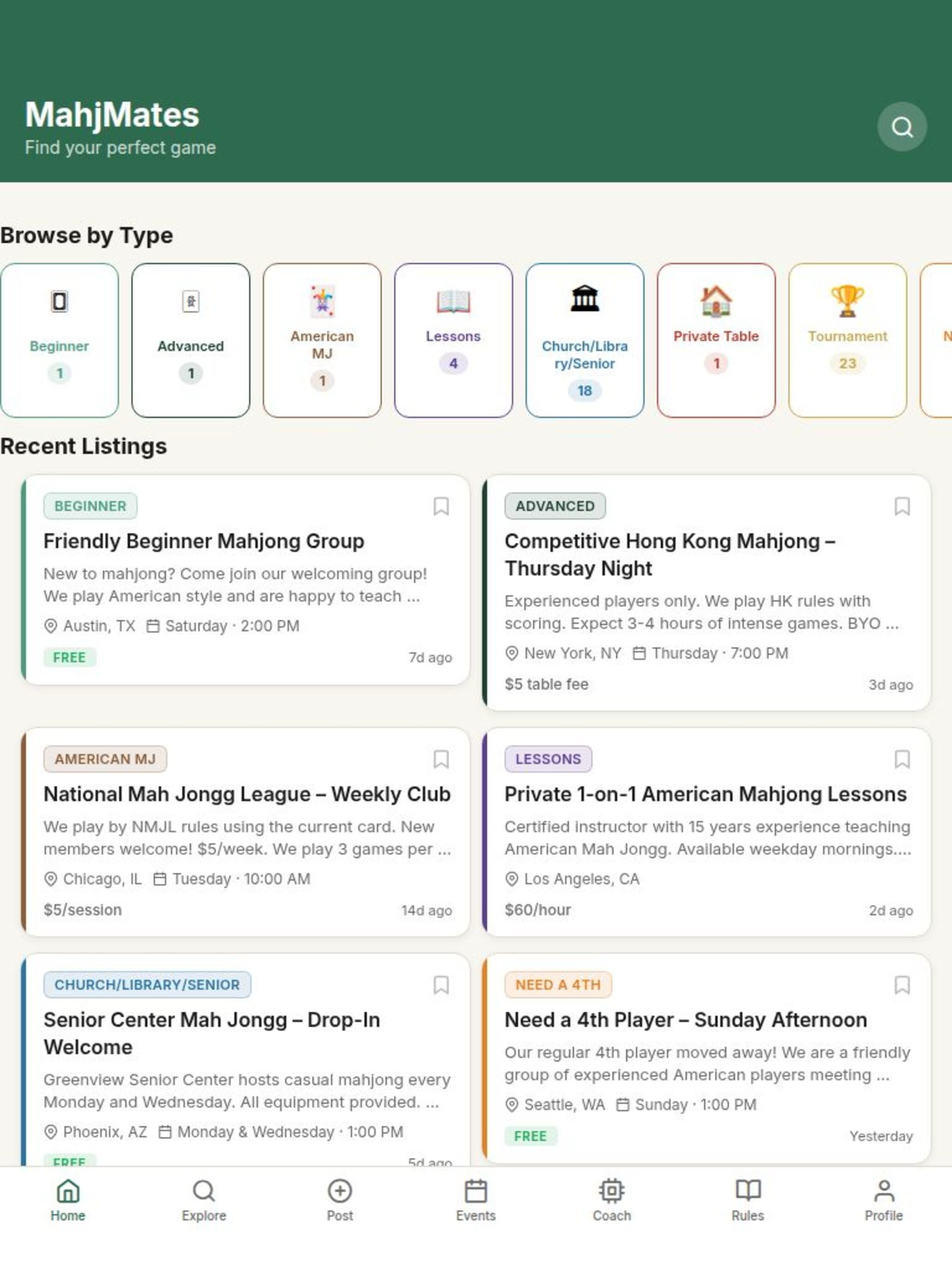Click the Browse by Type heading

87,235
